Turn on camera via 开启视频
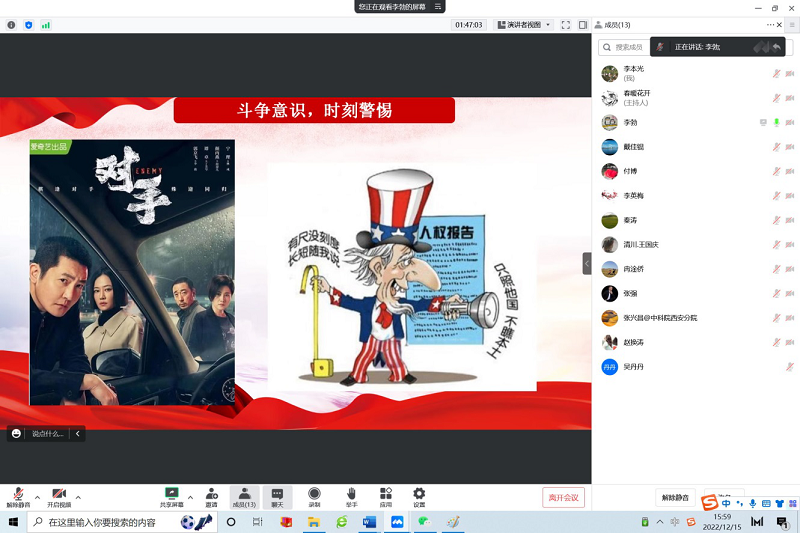This screenshot has height=533, width=800. pos(59,497)
